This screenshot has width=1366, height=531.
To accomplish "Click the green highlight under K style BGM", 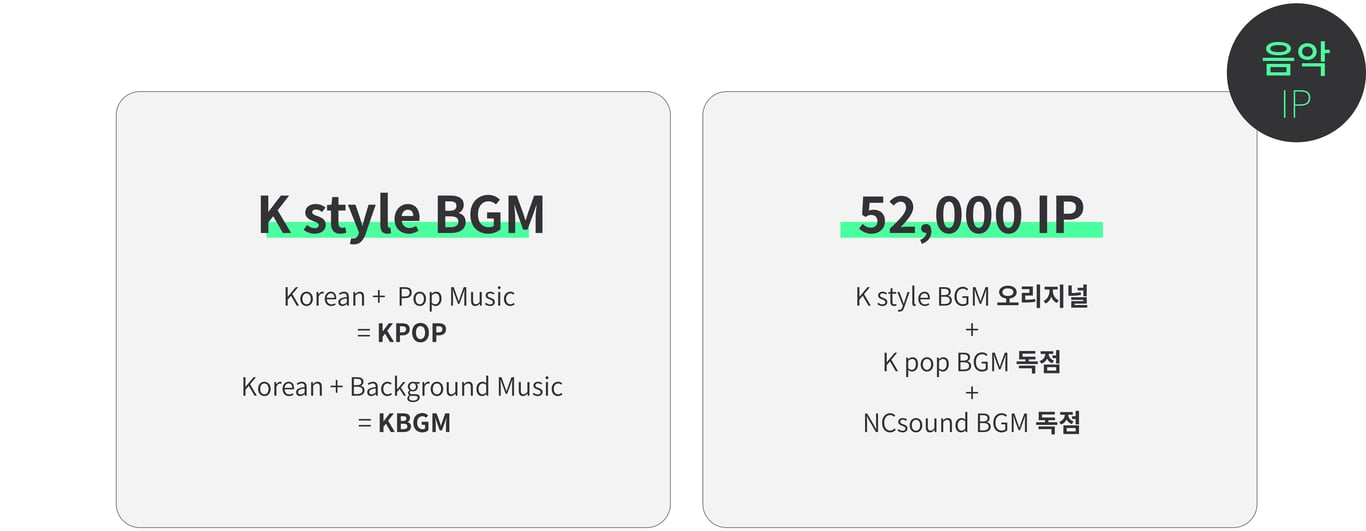I will coord(396,231).
